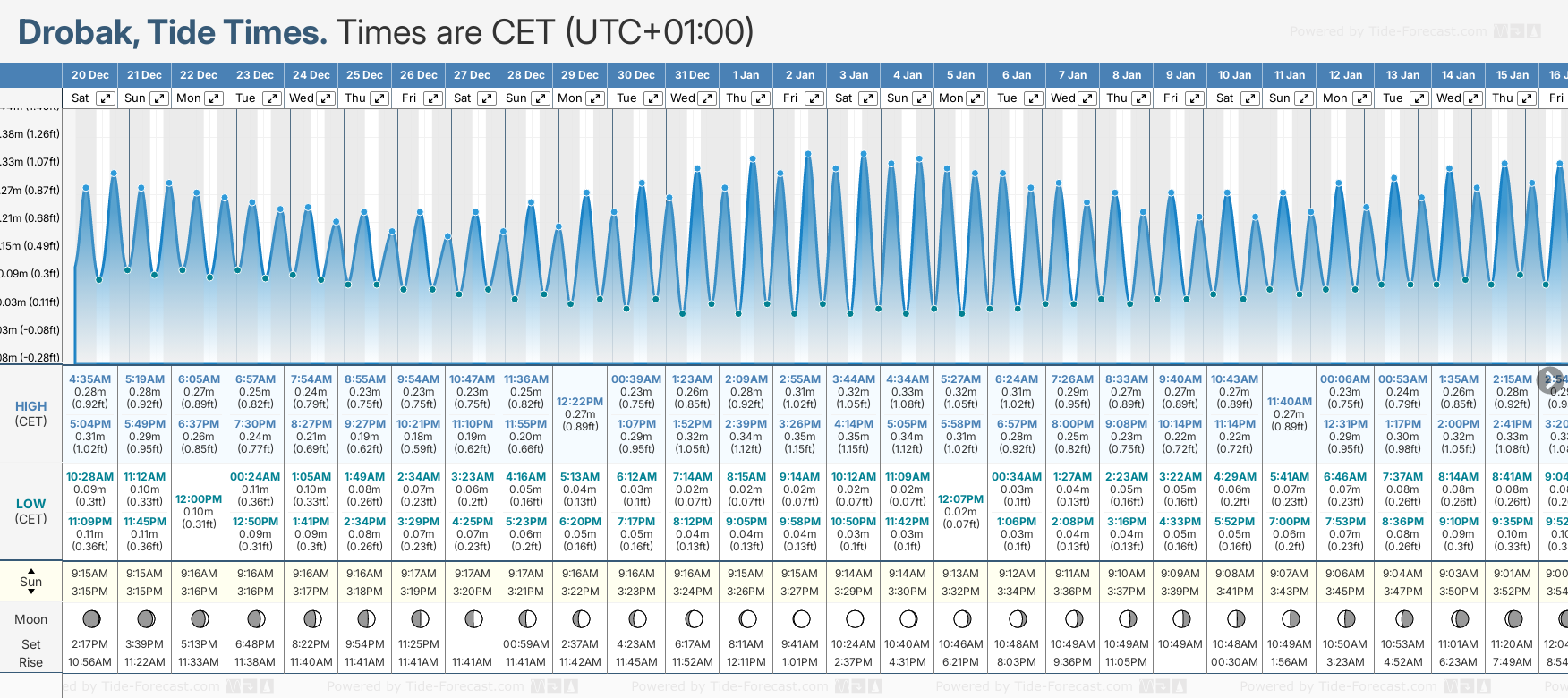Expand the Thu 25 Dec day view

pos(379,98)
